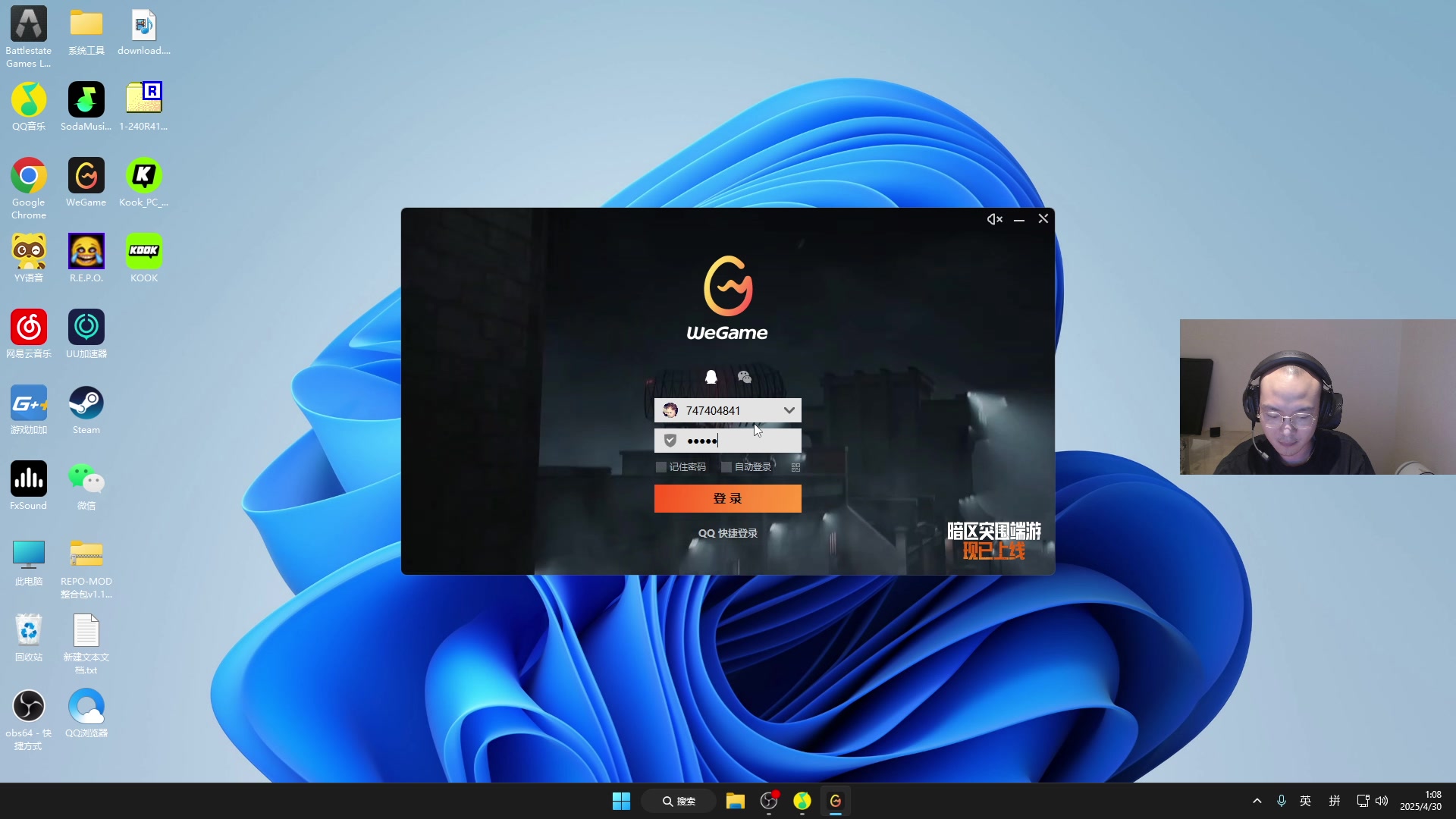Select the 微信 WeChat desktop icon
This screenshot has width=1456, height=819.
tap(86, 486)
